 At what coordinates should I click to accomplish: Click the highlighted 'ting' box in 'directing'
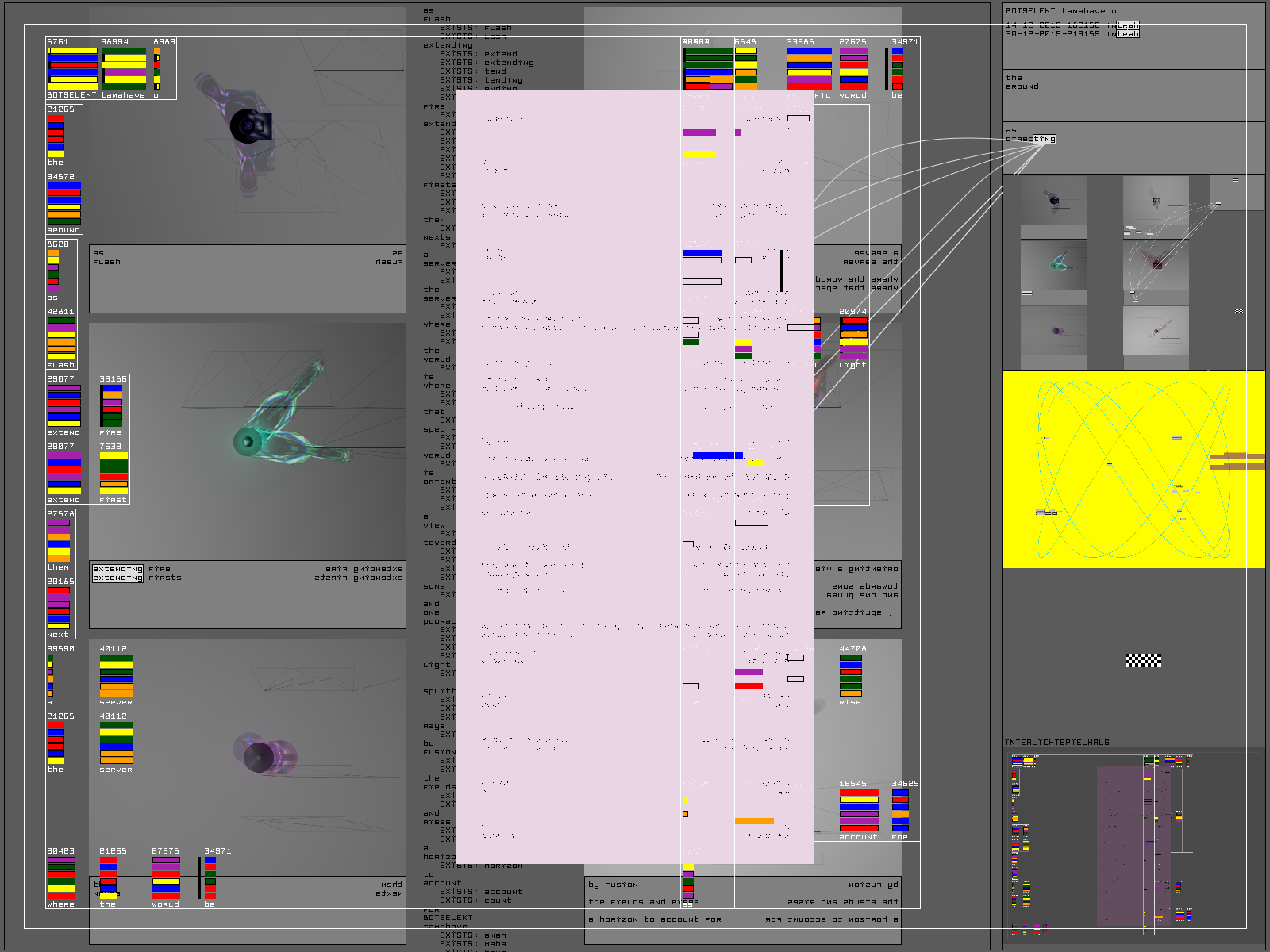(1044, 139)
